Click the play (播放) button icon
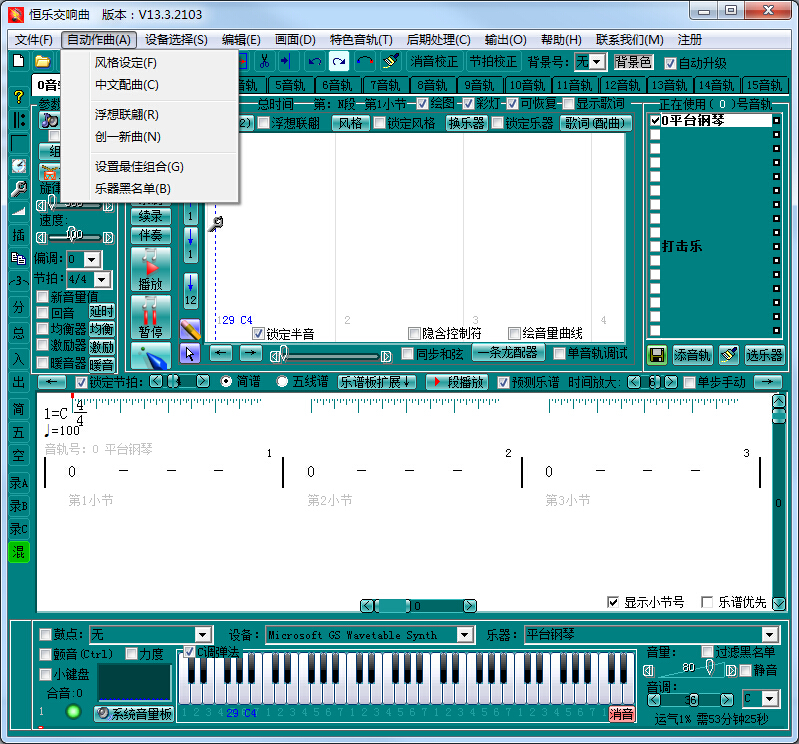 (151, 270)
